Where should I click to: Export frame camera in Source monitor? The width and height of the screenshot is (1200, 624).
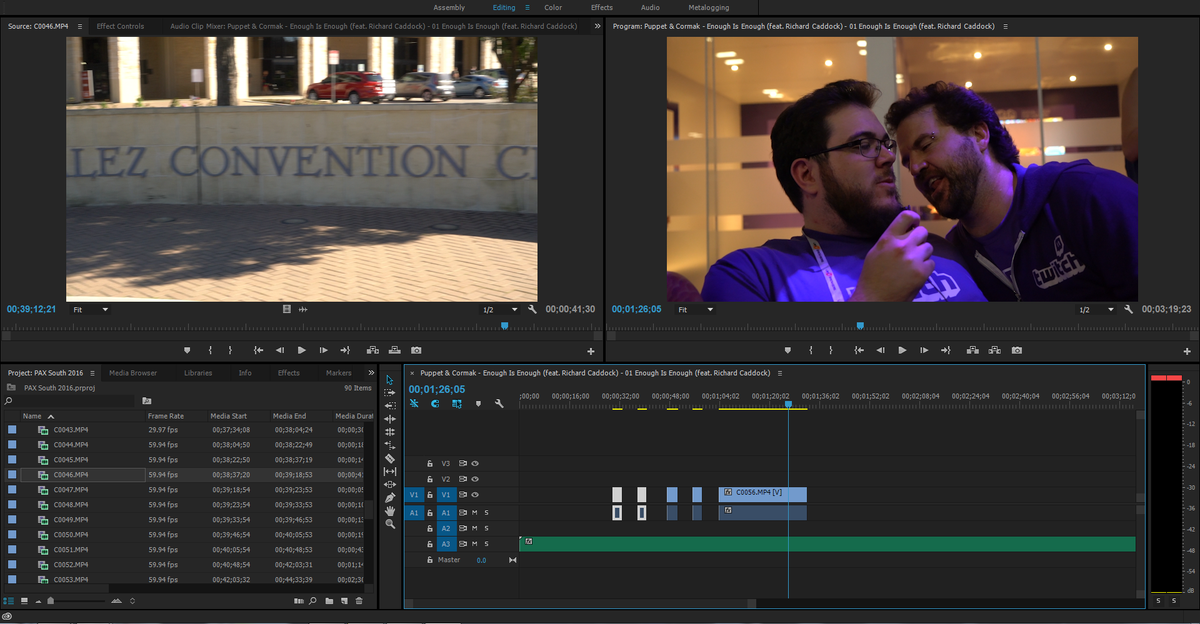416,350
